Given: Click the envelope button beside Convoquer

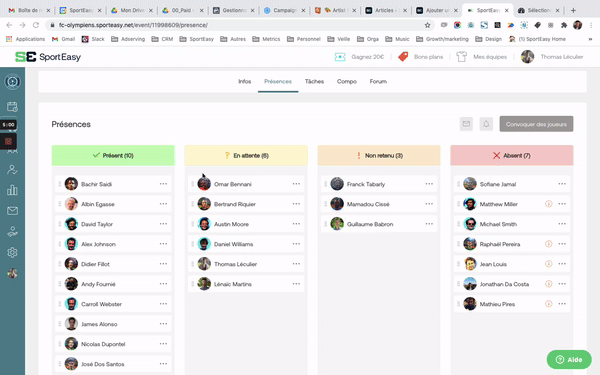Looking at the screenshot, I should [466, 124].
